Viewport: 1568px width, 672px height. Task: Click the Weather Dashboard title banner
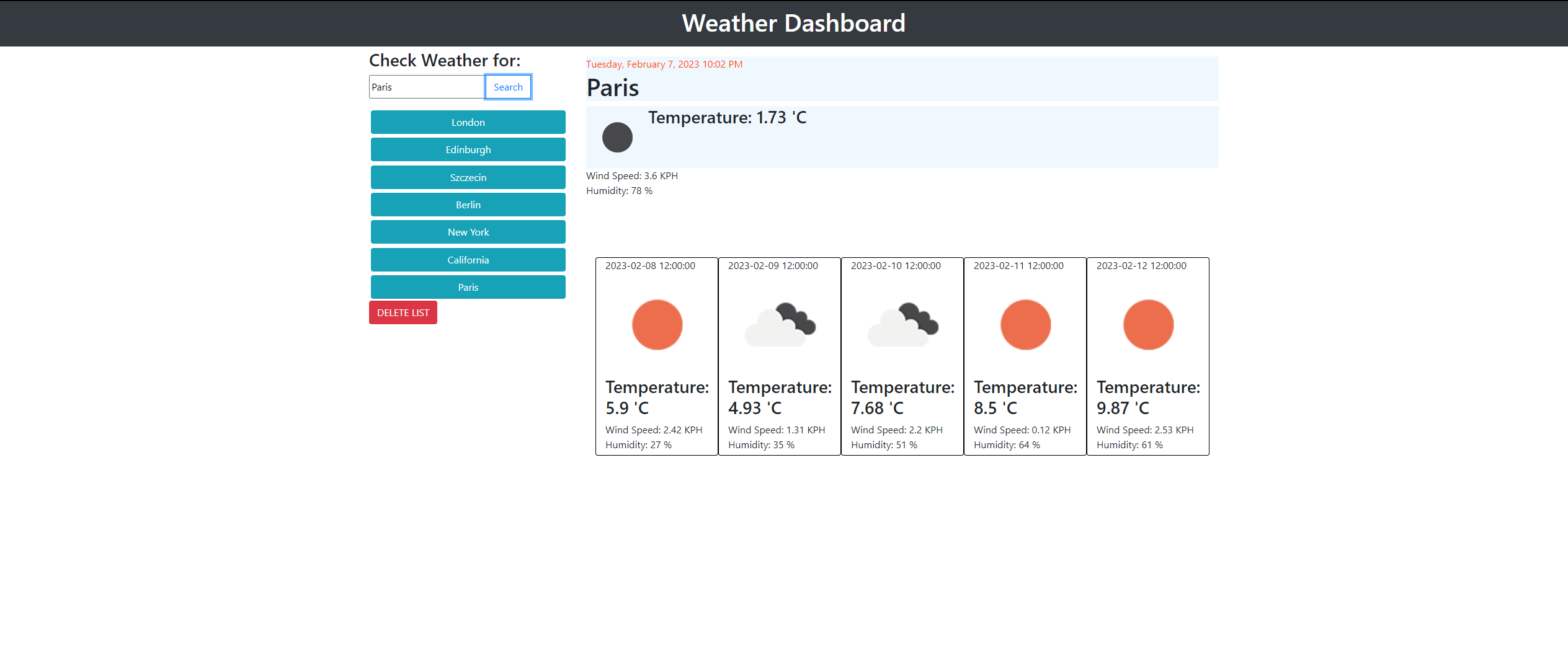click(x=784, y=24)
